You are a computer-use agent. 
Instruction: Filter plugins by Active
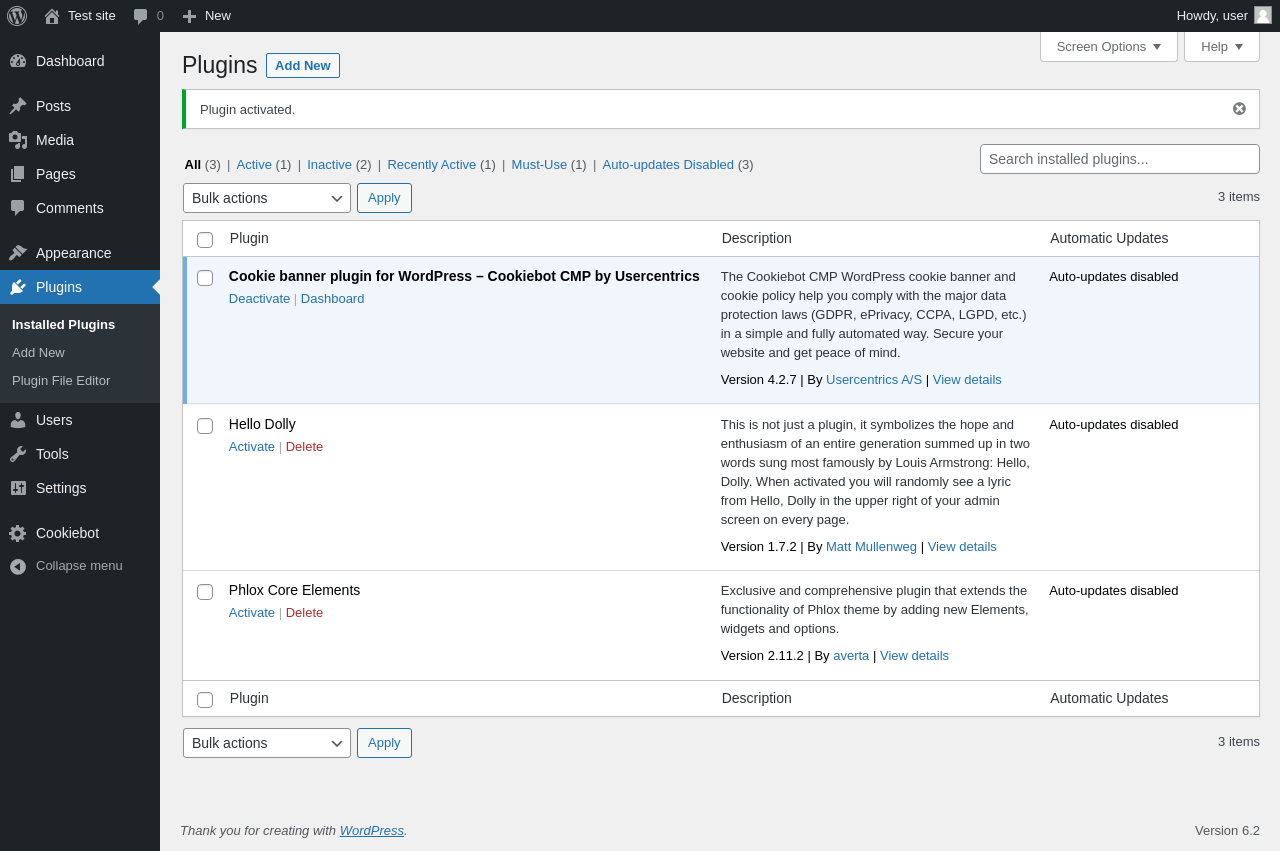click(254, 164)
